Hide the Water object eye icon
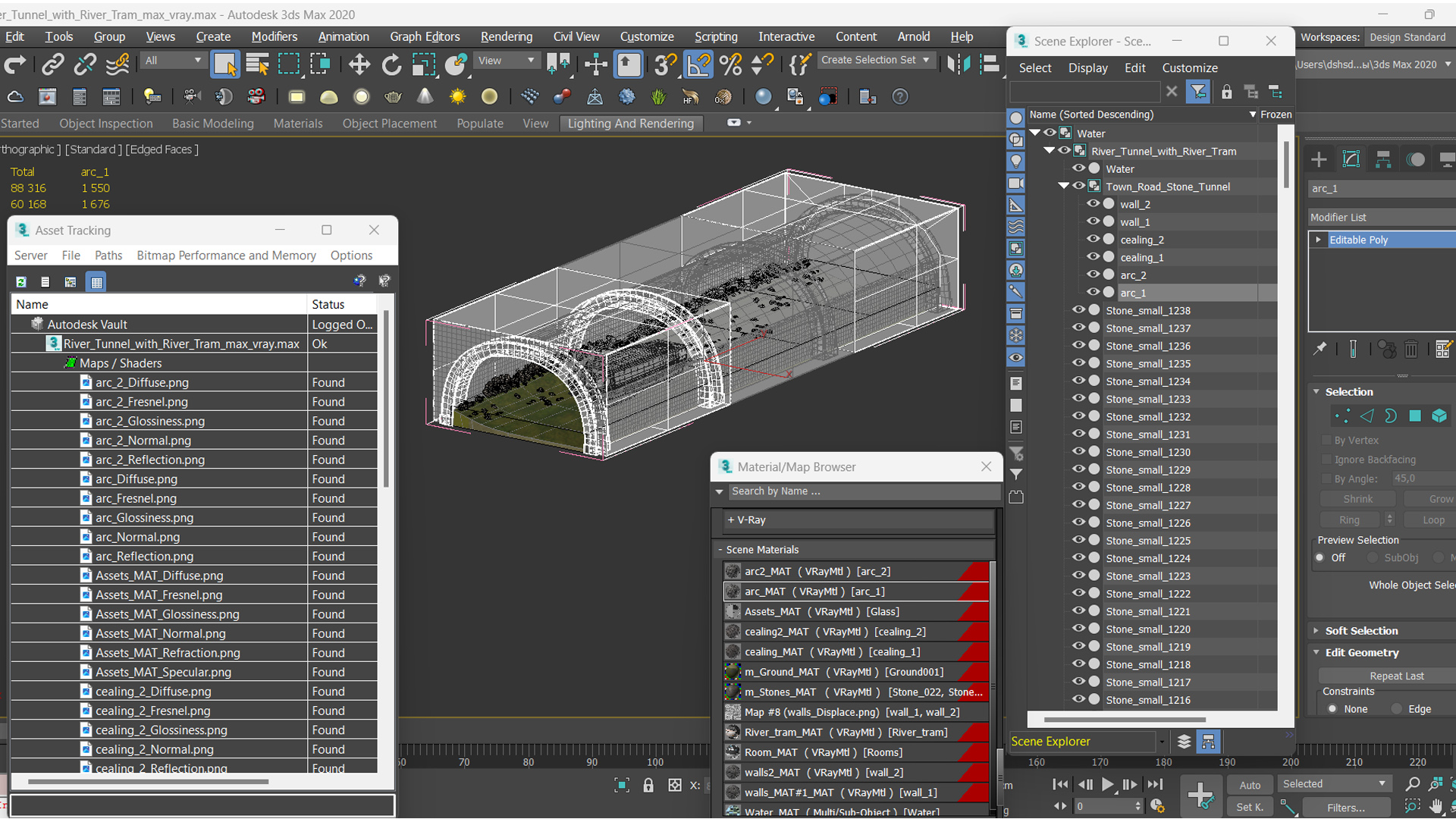 (x=1078, y=168)
